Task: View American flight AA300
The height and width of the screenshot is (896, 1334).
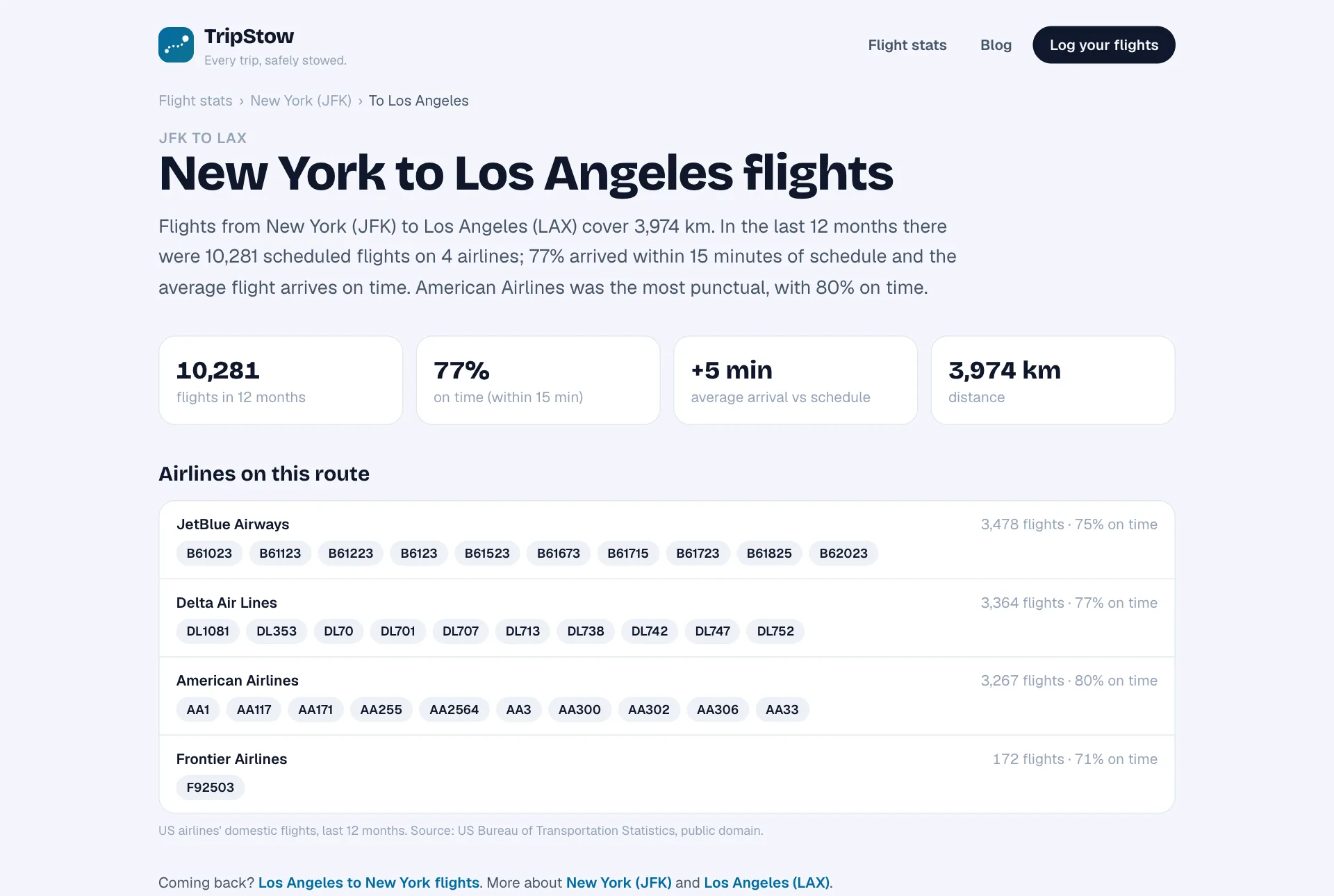Action: click(579, 710)
